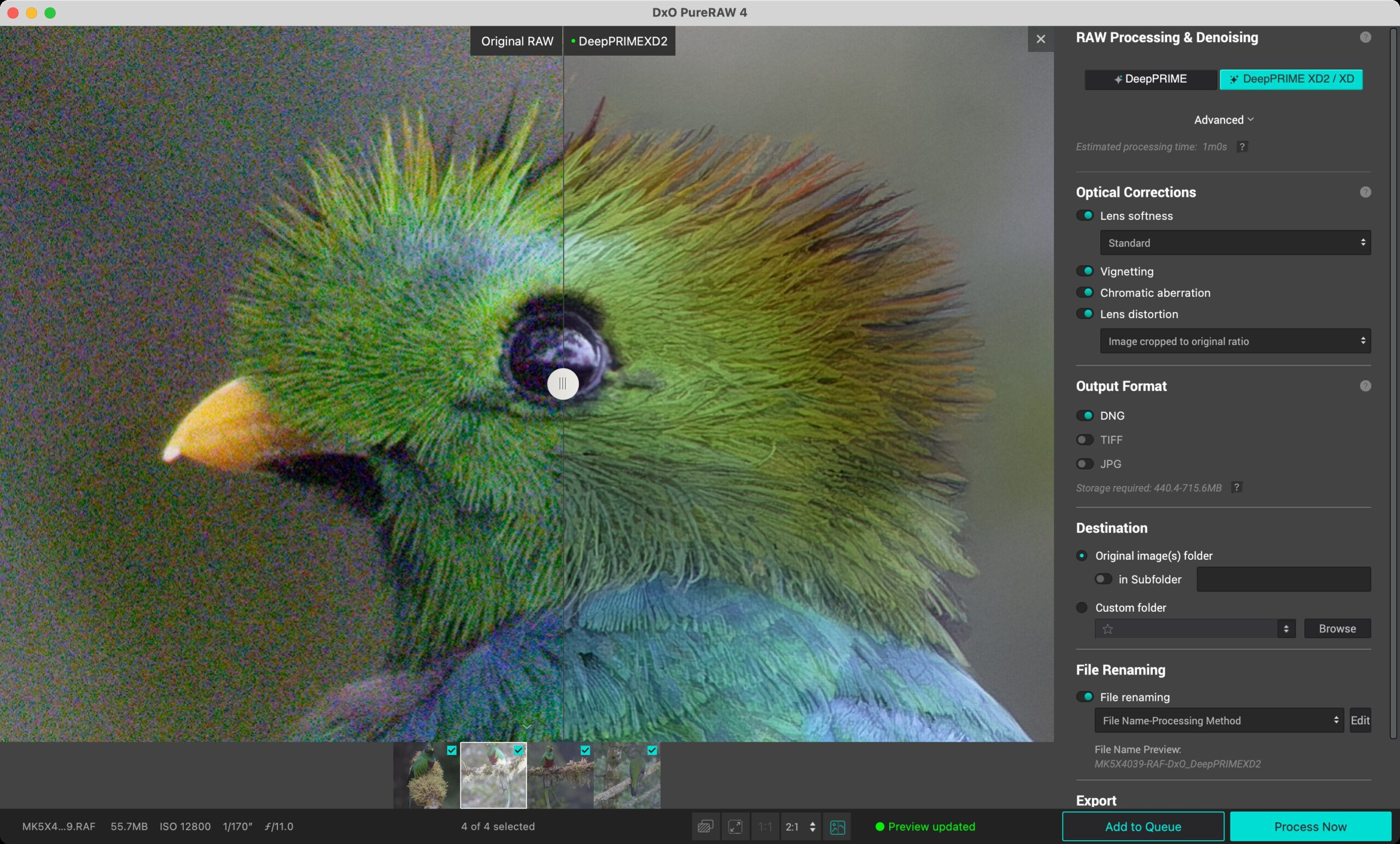
Task: Show the Original RAW side label
Action: click(x=516, y=41)
